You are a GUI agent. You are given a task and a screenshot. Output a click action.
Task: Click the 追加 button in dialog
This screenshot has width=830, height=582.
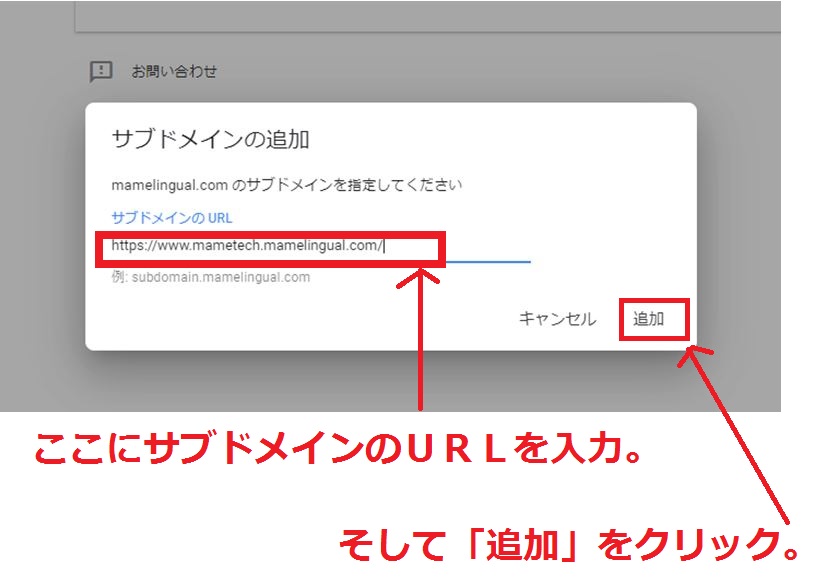click(648, 319)
